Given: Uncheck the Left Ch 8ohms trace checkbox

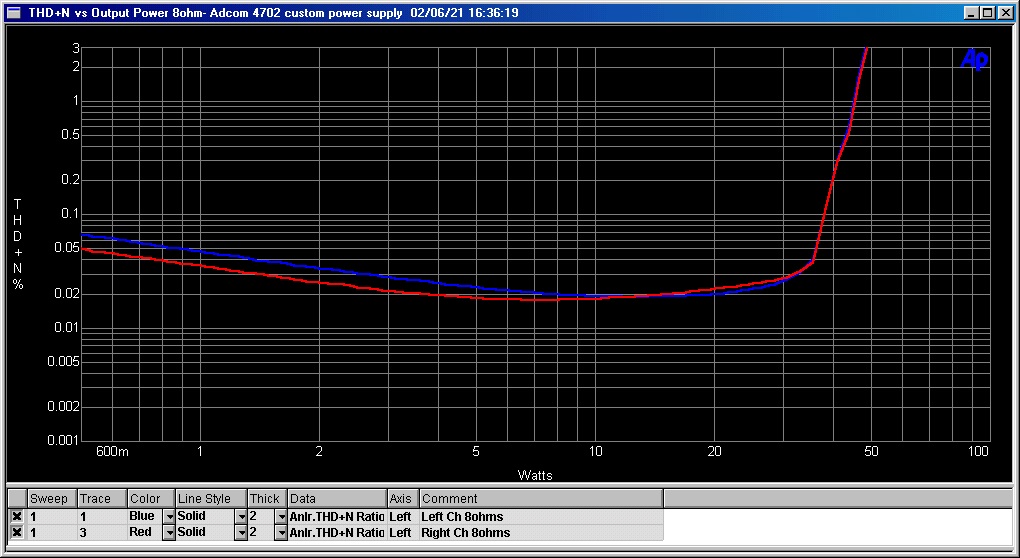Looking at the screenshot, I should pyautogui.click(x=17, y=516).
